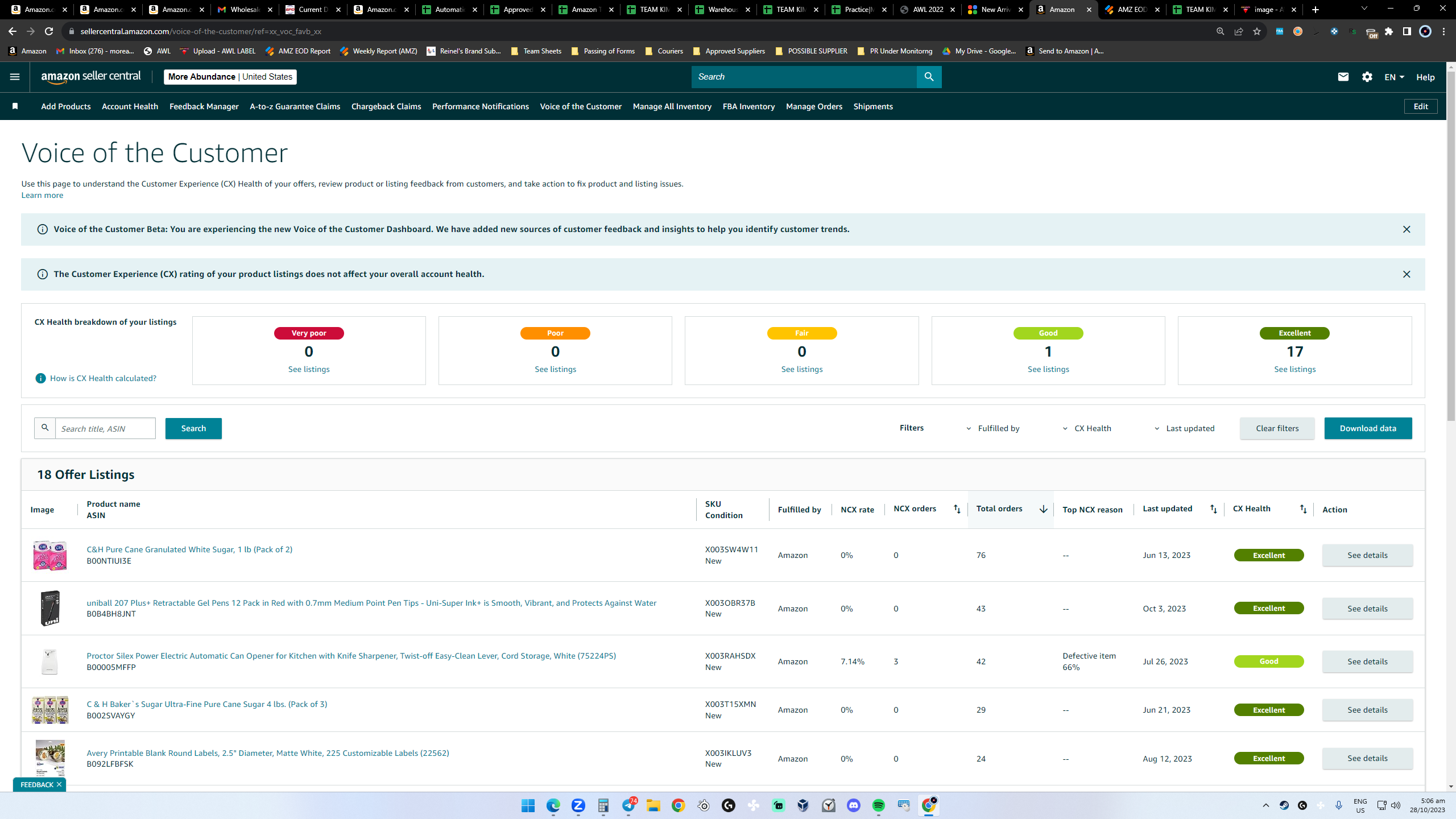Open a new browser tab

[1315, 10]
